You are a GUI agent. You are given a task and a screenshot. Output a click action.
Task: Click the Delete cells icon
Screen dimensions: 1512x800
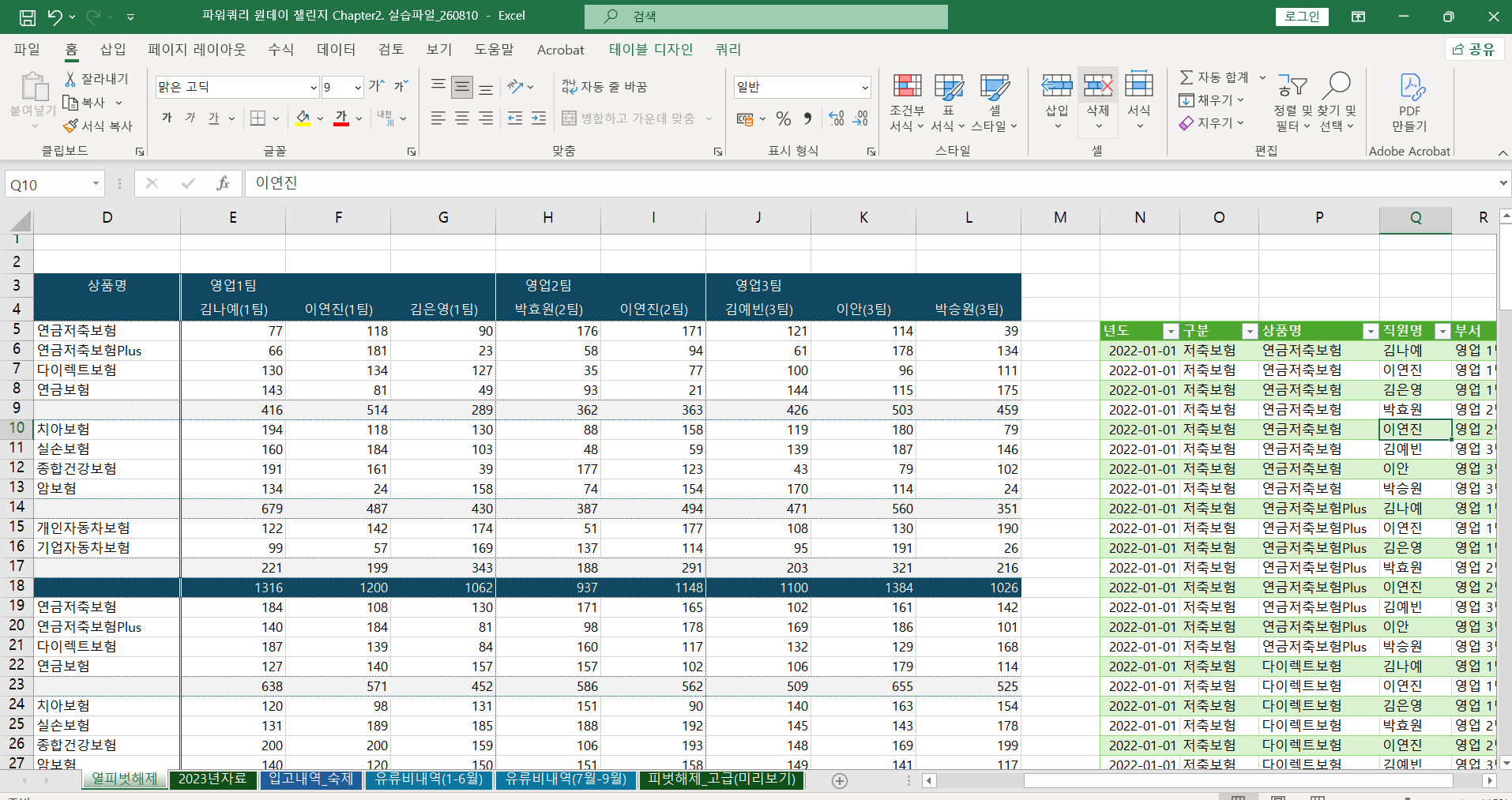tap(1098, 85)
